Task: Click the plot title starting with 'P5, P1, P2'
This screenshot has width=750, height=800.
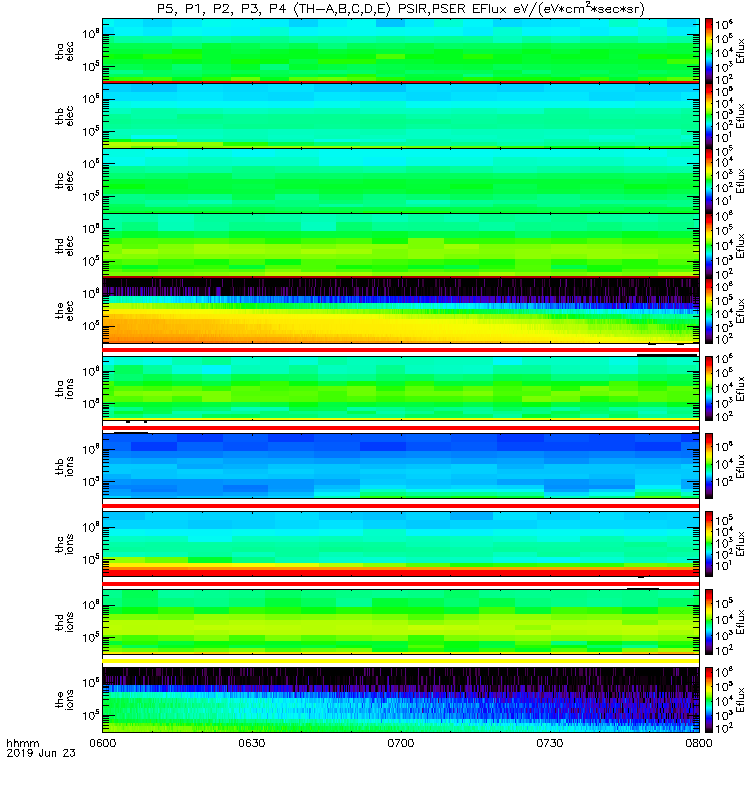Action: [x=401, y=9]
